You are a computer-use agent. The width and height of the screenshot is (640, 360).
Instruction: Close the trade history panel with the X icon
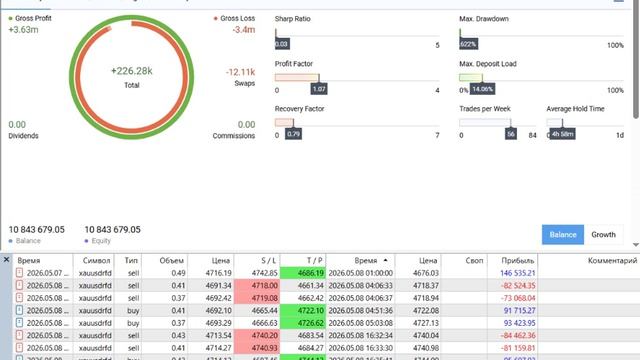click(x=7, y=260)
